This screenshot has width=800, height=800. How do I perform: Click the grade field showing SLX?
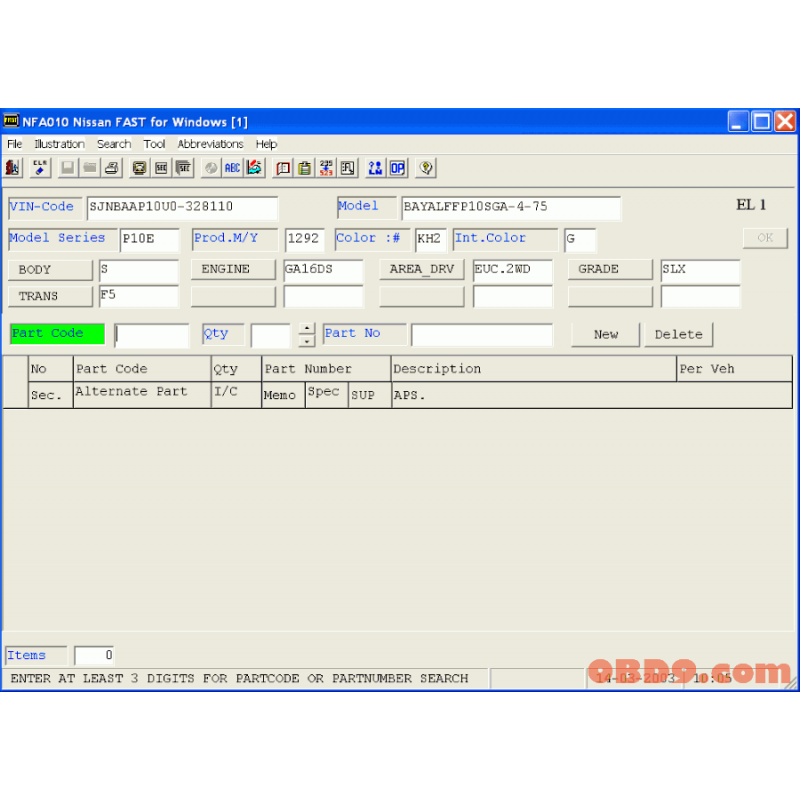(x=701, y=271)
